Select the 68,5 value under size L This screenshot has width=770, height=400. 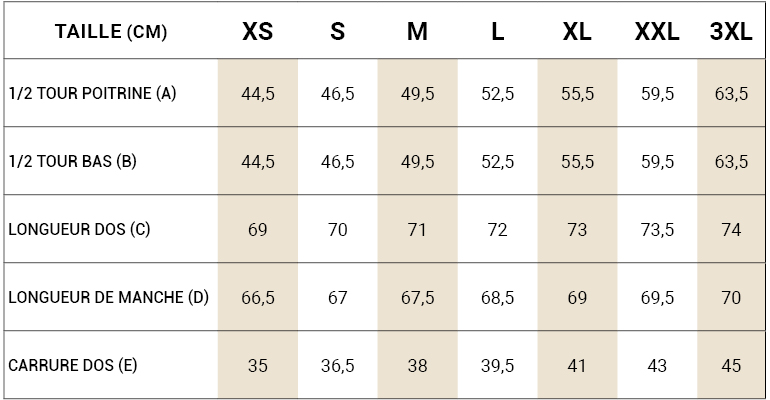coord(497,298)
